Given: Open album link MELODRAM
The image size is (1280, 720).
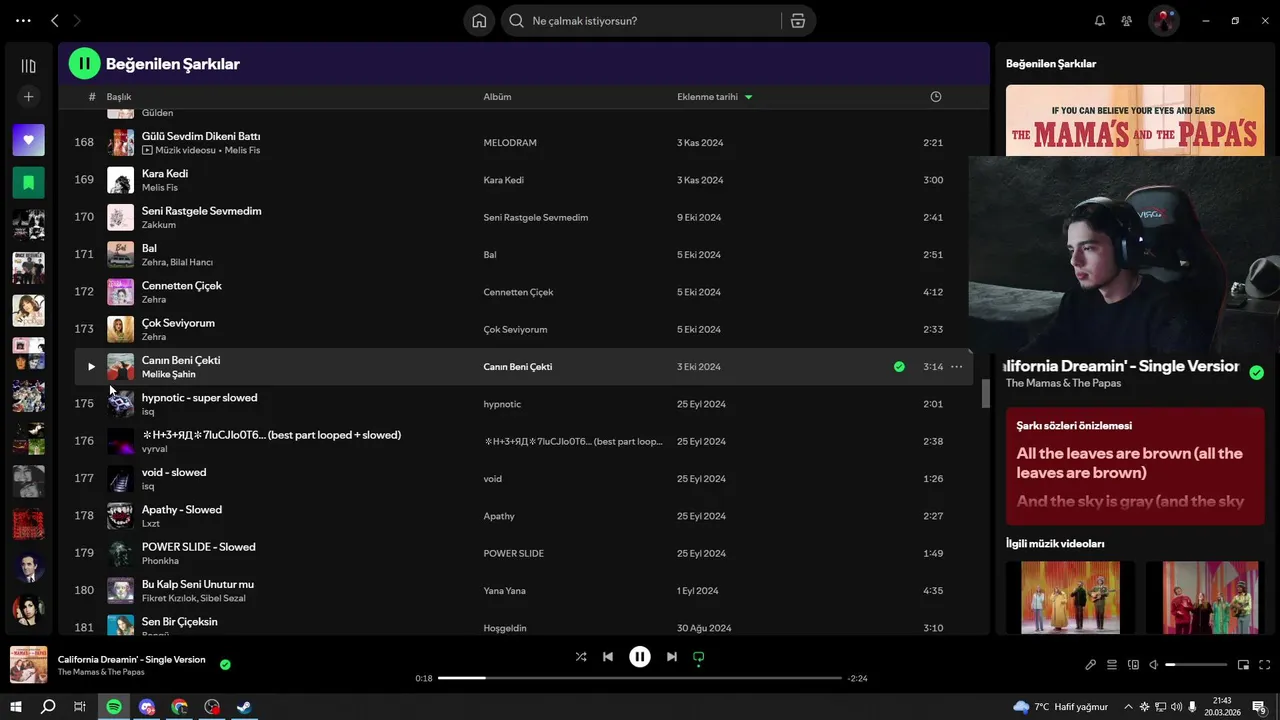Looking at the screenshot, I should pos(510,143).
